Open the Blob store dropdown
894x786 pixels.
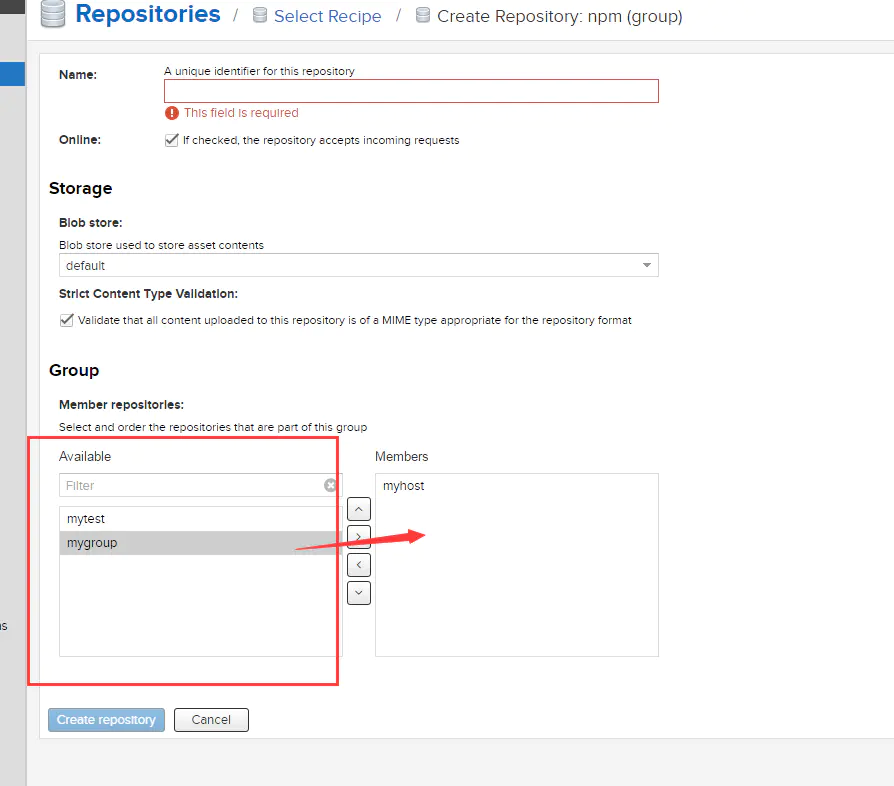(358, 266)
